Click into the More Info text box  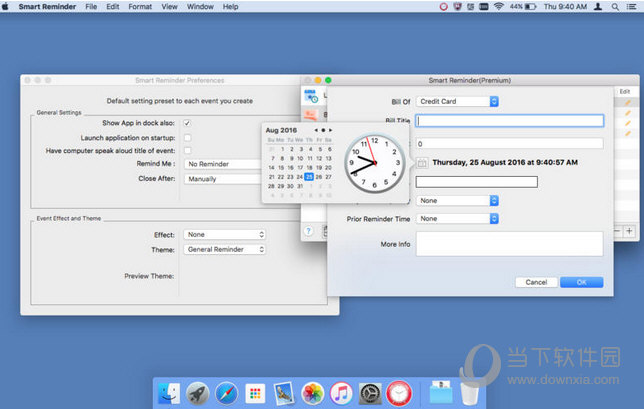510,244
